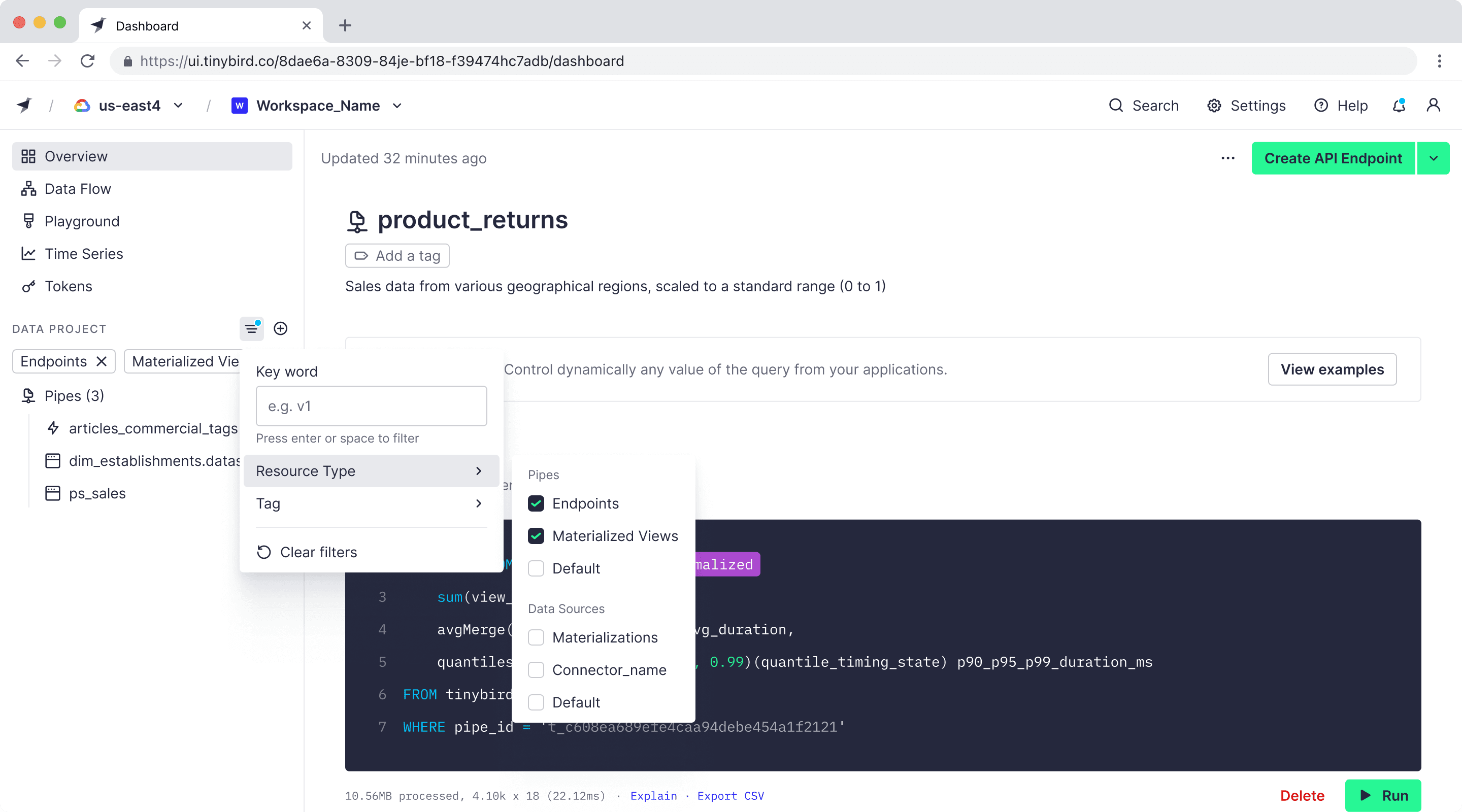The width and height of the screenshot is (1462, 812).
Task: Open Settings via the gear icon
Action: (1214, 106)
